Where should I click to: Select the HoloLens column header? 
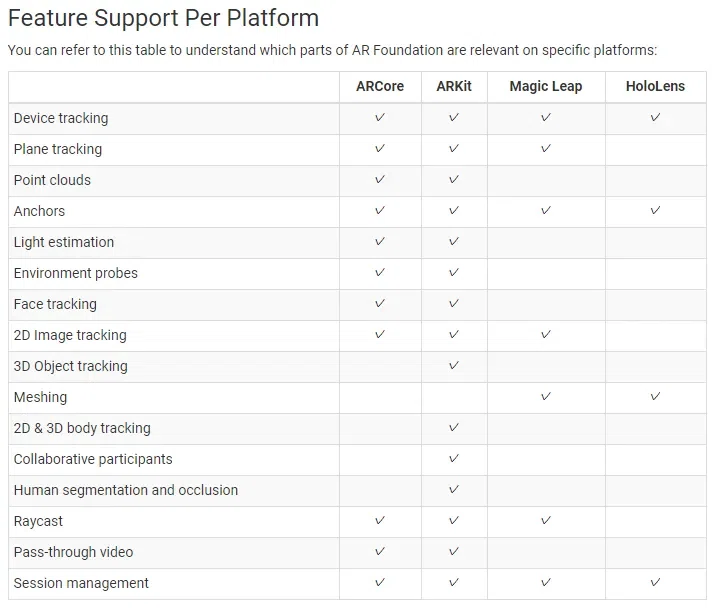click(x=655, y=86)
